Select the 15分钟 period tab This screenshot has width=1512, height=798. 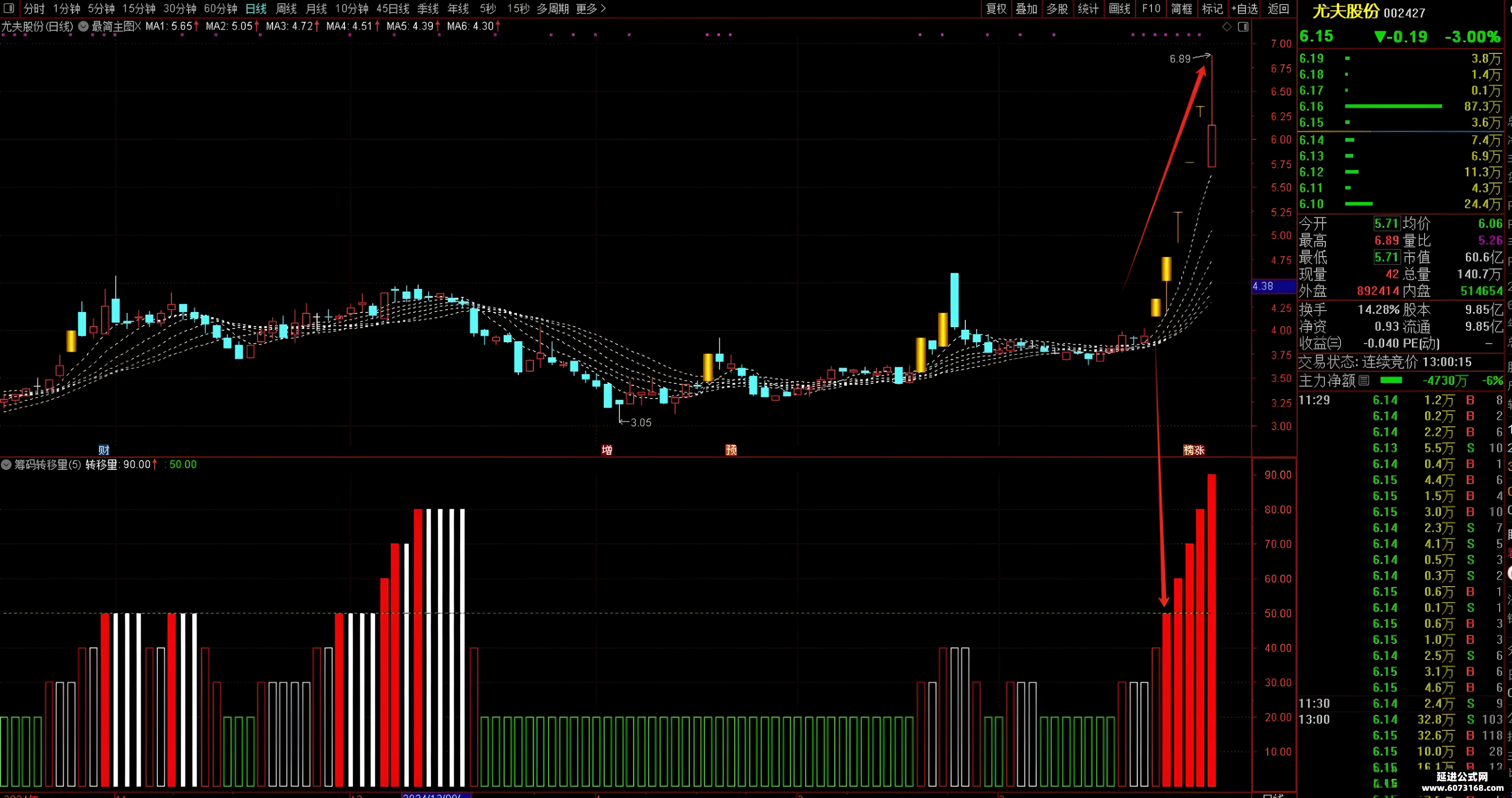[138, 9]
